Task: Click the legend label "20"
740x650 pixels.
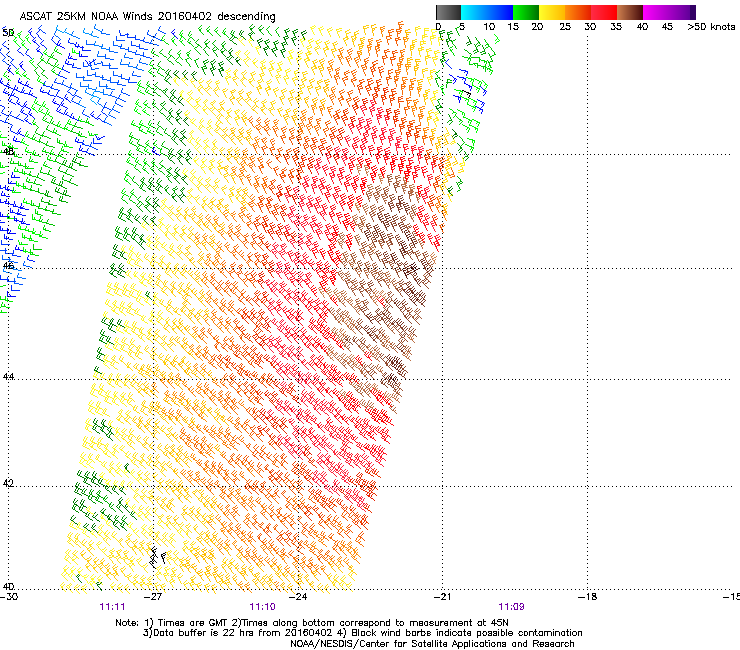Action: (x=537, y=27)
